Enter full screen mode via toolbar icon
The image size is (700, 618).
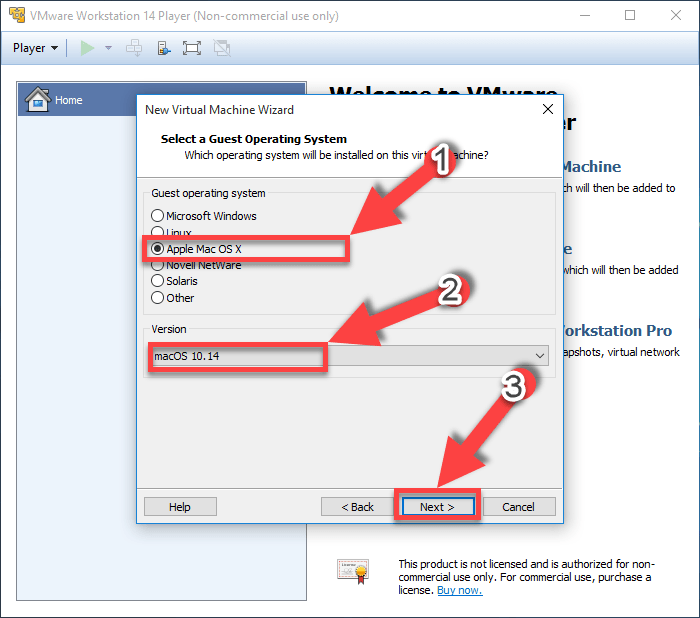point(192,47)
